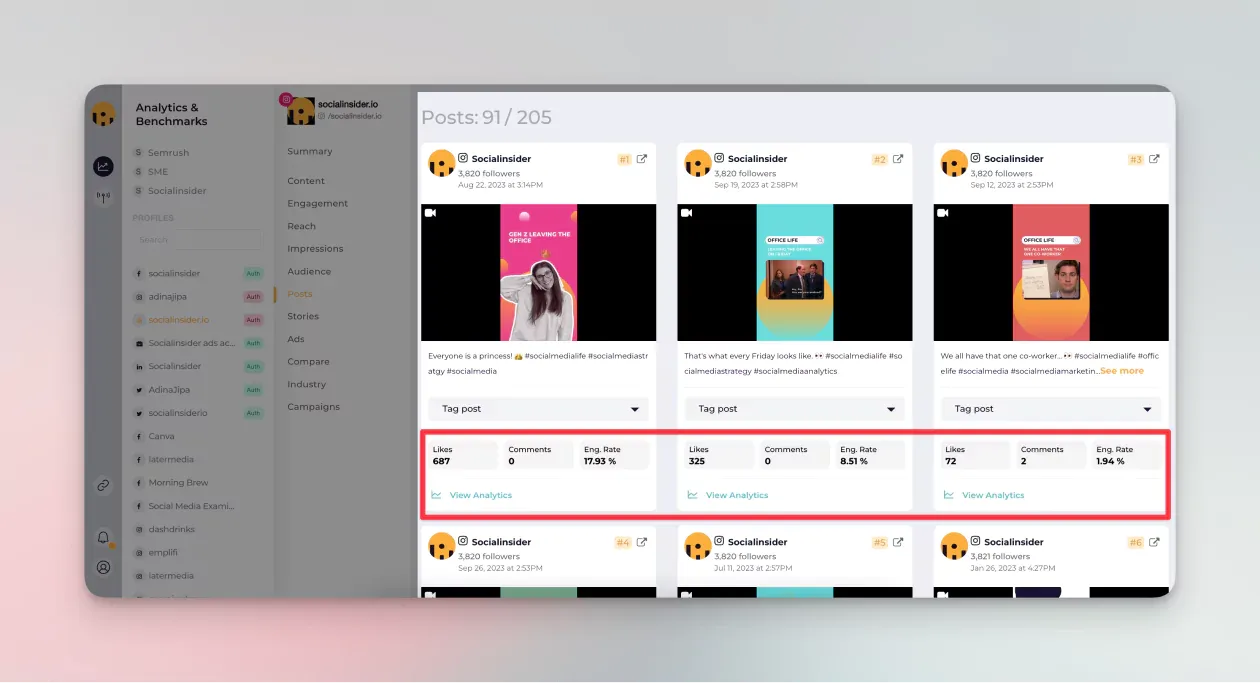
Task: Expand the Tag post dropdown on post #2
Action: tap(794, 409)
